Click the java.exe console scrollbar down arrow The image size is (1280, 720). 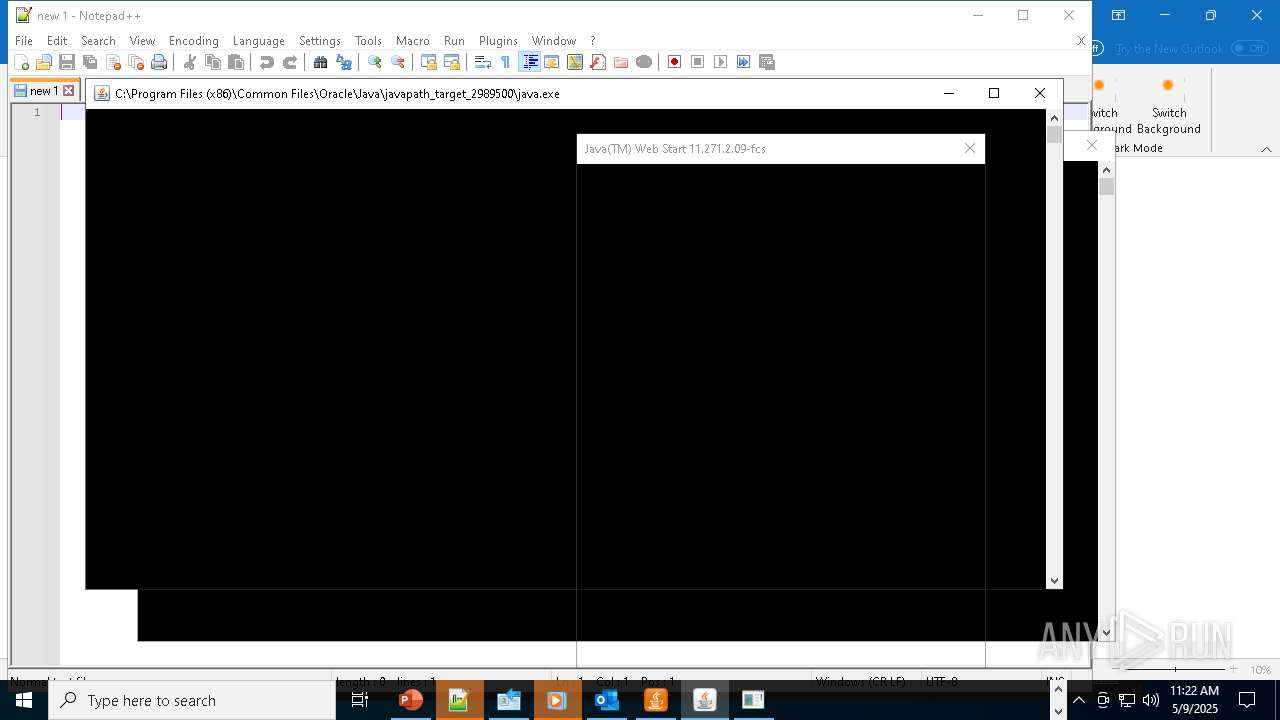point(1054,580)
